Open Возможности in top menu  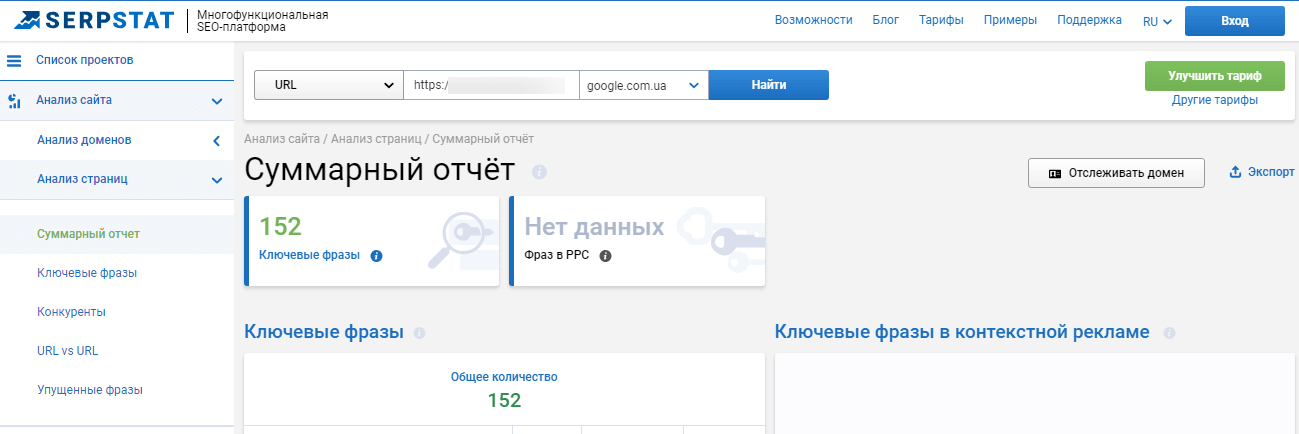[x=813, y=20]
